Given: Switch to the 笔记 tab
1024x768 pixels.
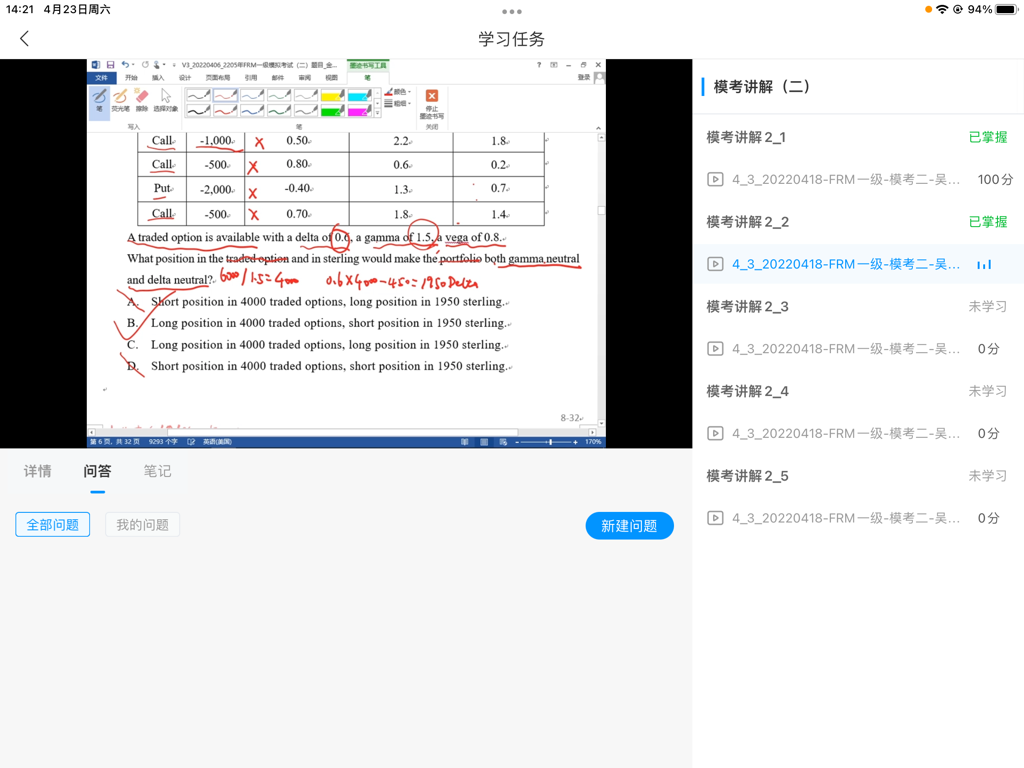Looking at the screenshot, I should tap(157, 472).
